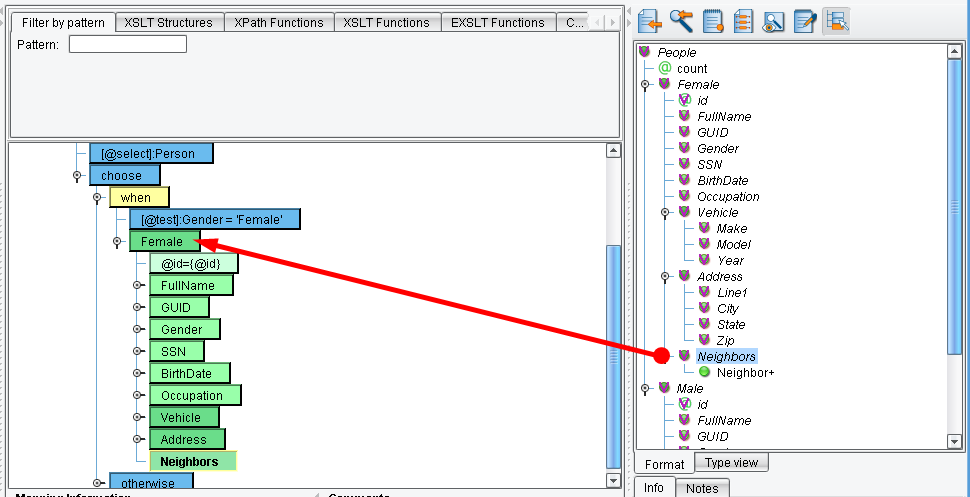Click the document with orange left-arrow toolbar icon
Viewport: 970px width, 497px height.
(651, 20)
